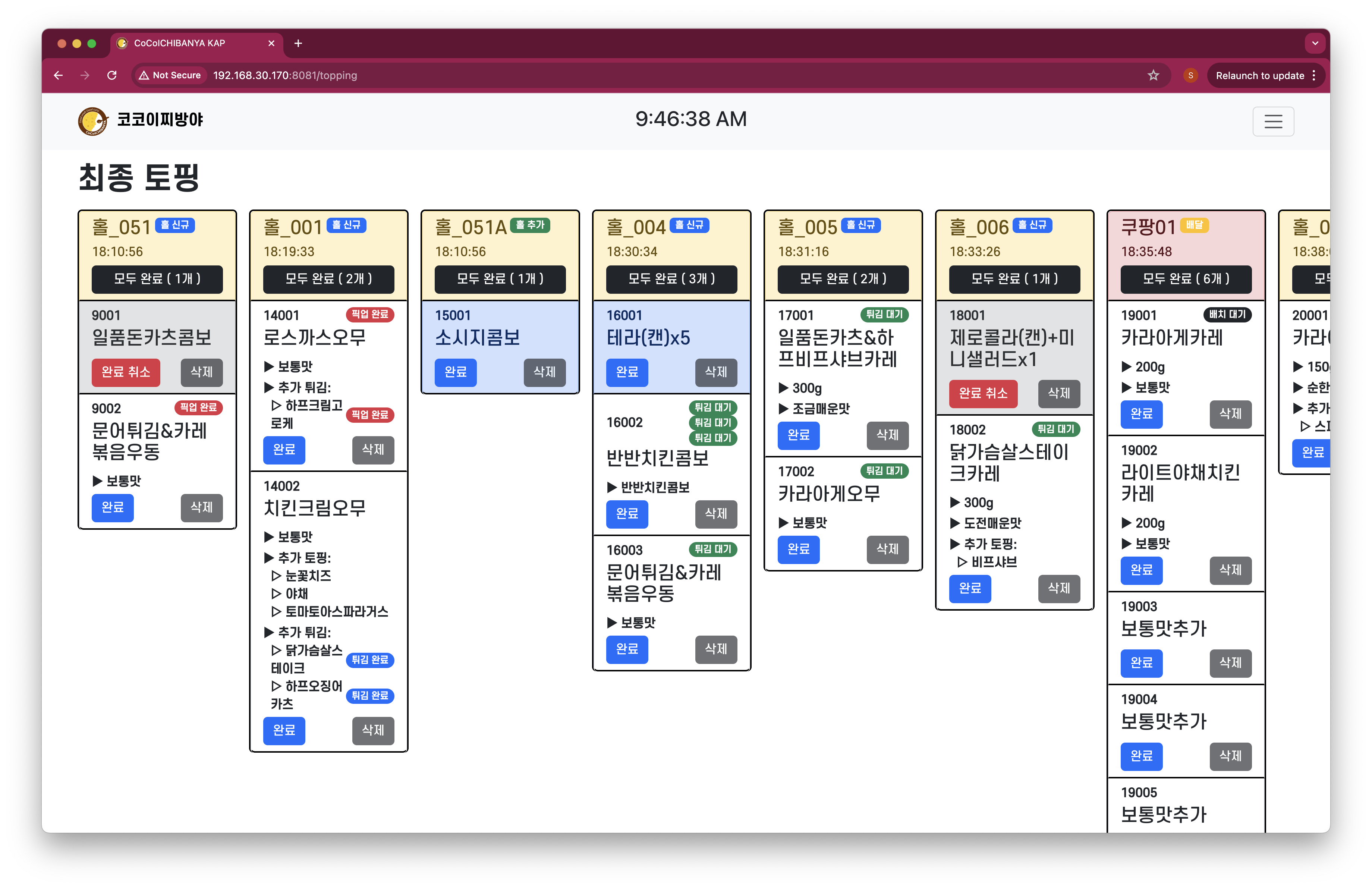Viewport: 1372px width, 888px height.
Task: Click the CoCoIchibanya logo icon
Action: coord(92,121)
